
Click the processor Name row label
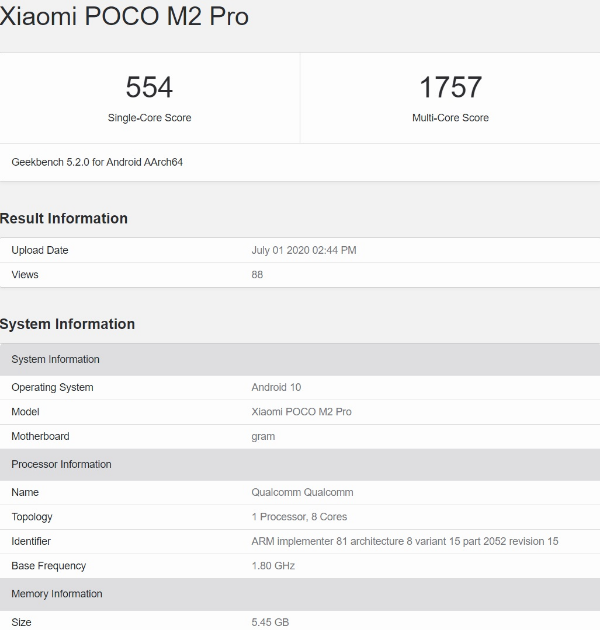click(25, 493)
